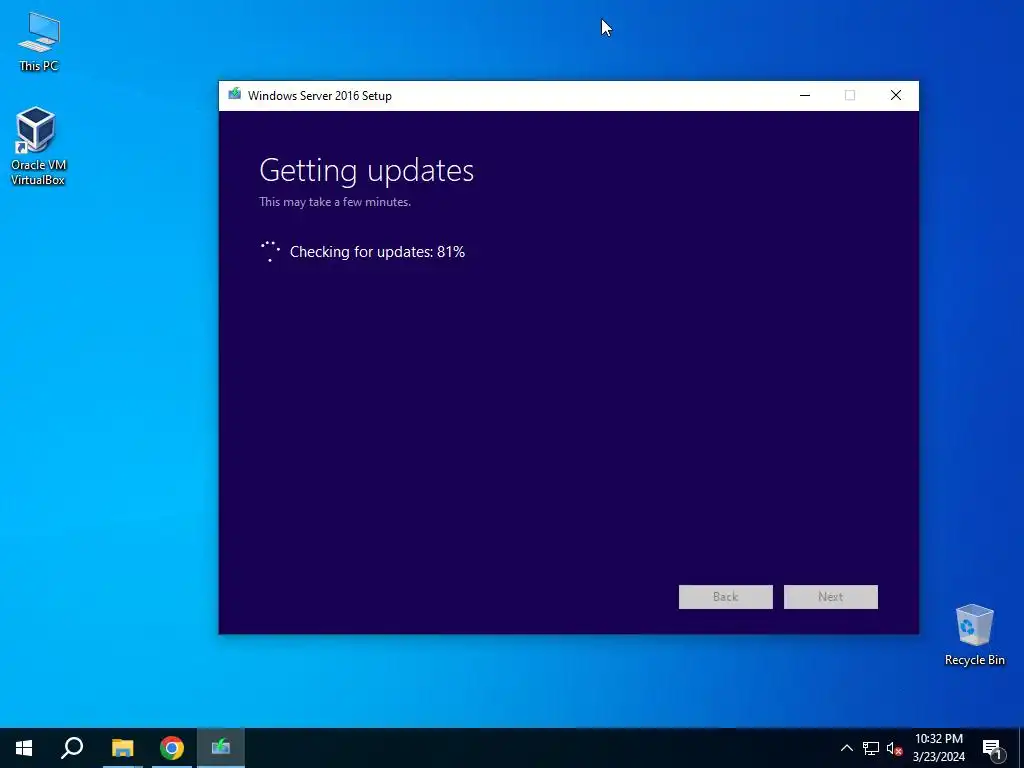Click 'This may take a few minutes.' text
Image resolution: width=1024 pixels, height=768 pixels.
coord(335,202)
